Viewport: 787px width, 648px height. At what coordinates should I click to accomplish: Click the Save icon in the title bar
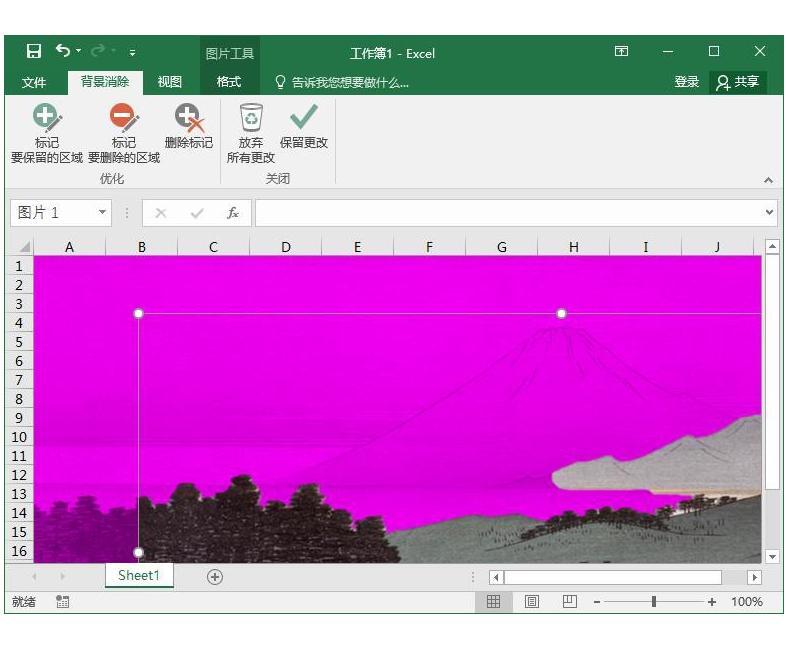point(34,51)
